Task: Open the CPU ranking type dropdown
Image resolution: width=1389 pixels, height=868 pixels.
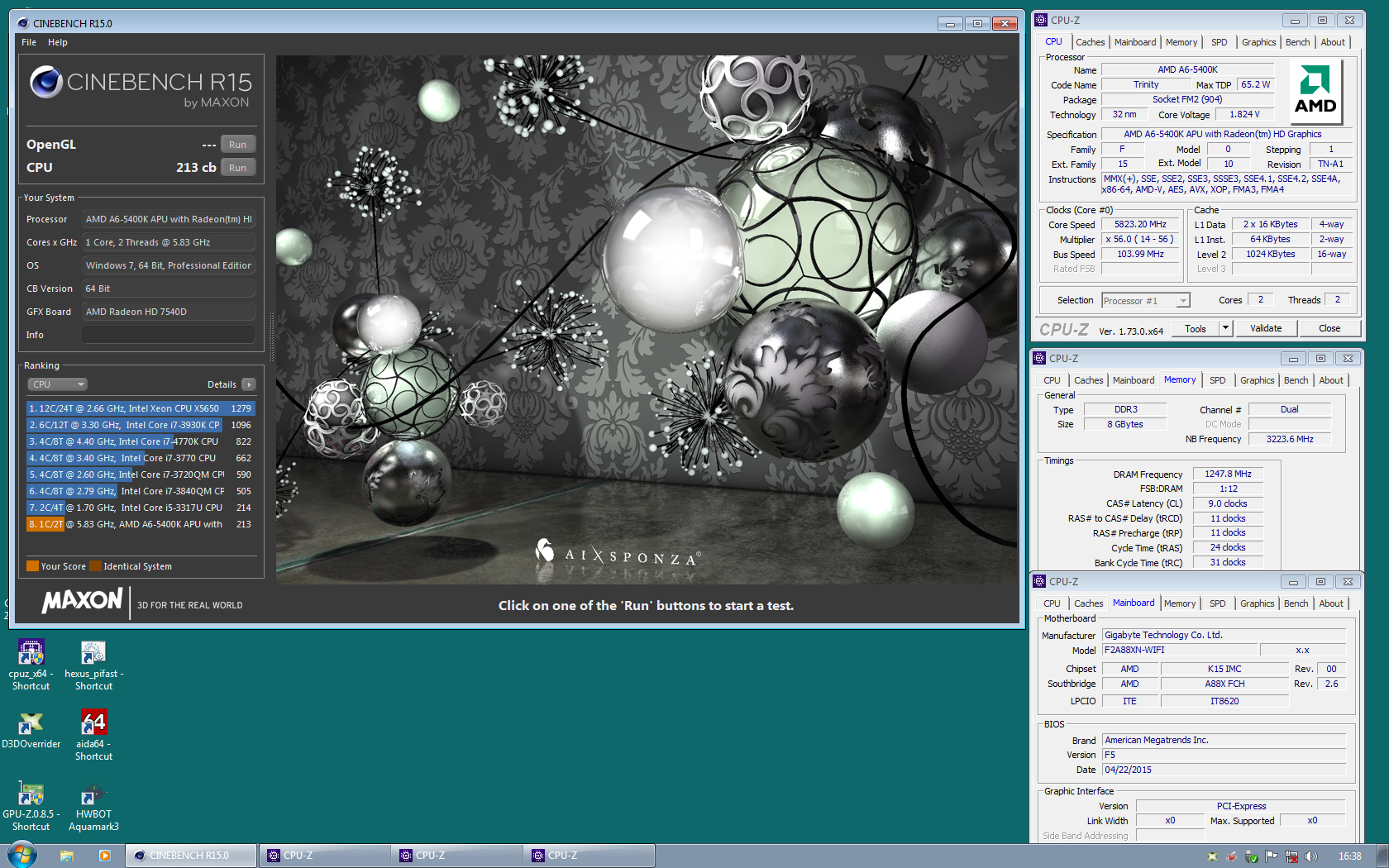Action: [58, 384]
